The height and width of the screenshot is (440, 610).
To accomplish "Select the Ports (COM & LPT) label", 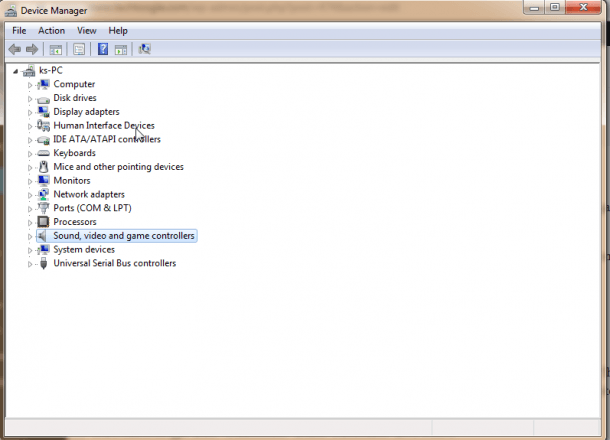I will pyautogui.click(x=93, y=208).
